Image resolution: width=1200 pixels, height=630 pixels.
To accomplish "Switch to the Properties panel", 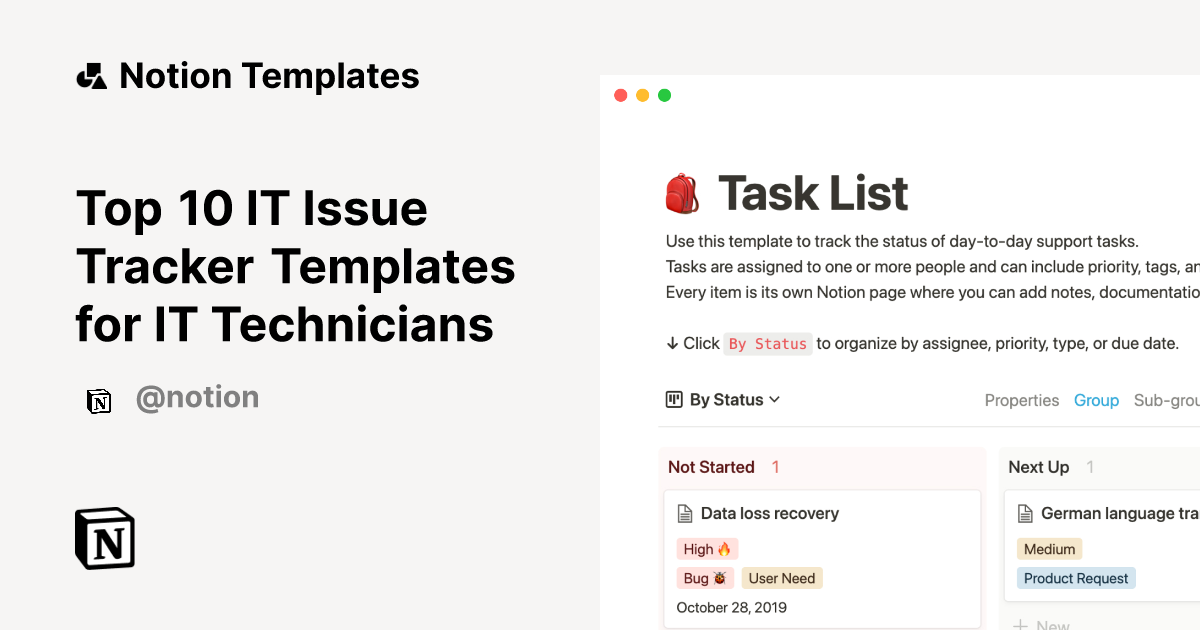I will coord(1022,400).
